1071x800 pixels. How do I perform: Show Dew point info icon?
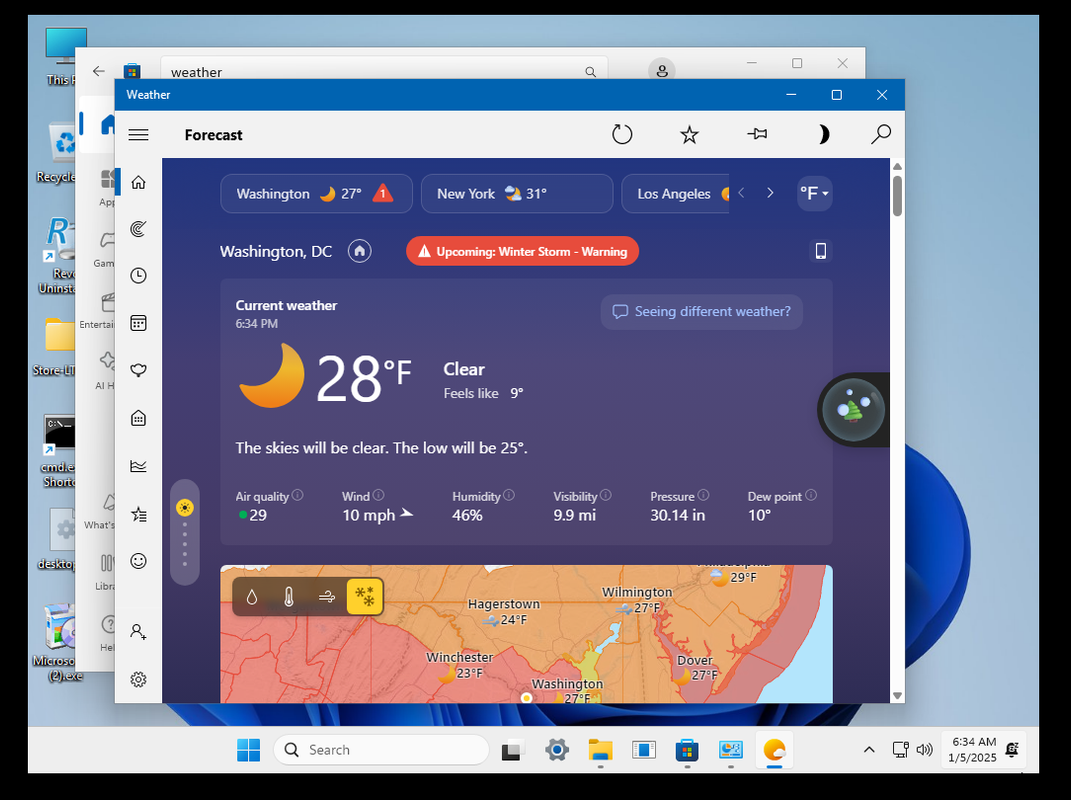811,495
